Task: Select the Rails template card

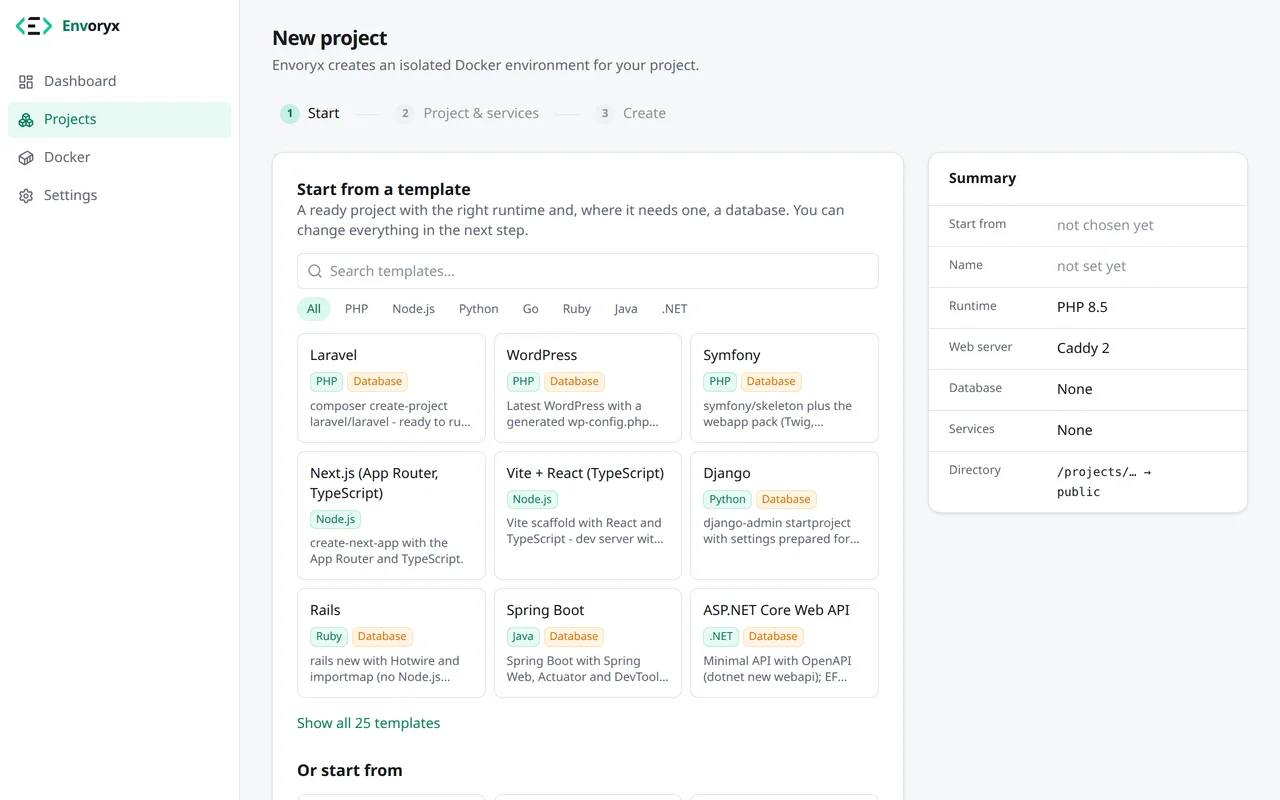Action: pos(391,643)
